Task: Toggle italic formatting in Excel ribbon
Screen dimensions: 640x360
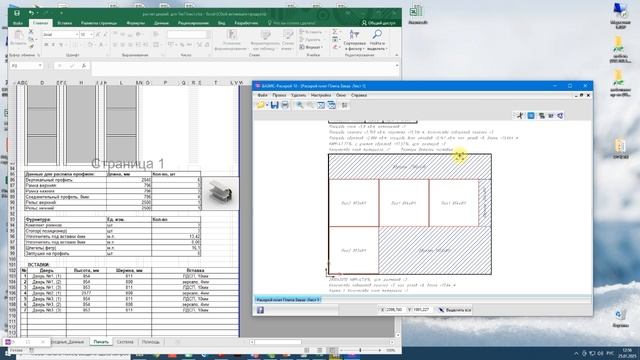Action: [x=53, y=45]
